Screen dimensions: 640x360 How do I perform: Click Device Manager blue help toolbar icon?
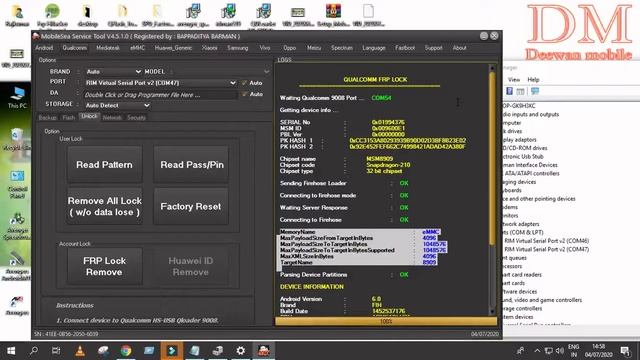click(509, 91)
